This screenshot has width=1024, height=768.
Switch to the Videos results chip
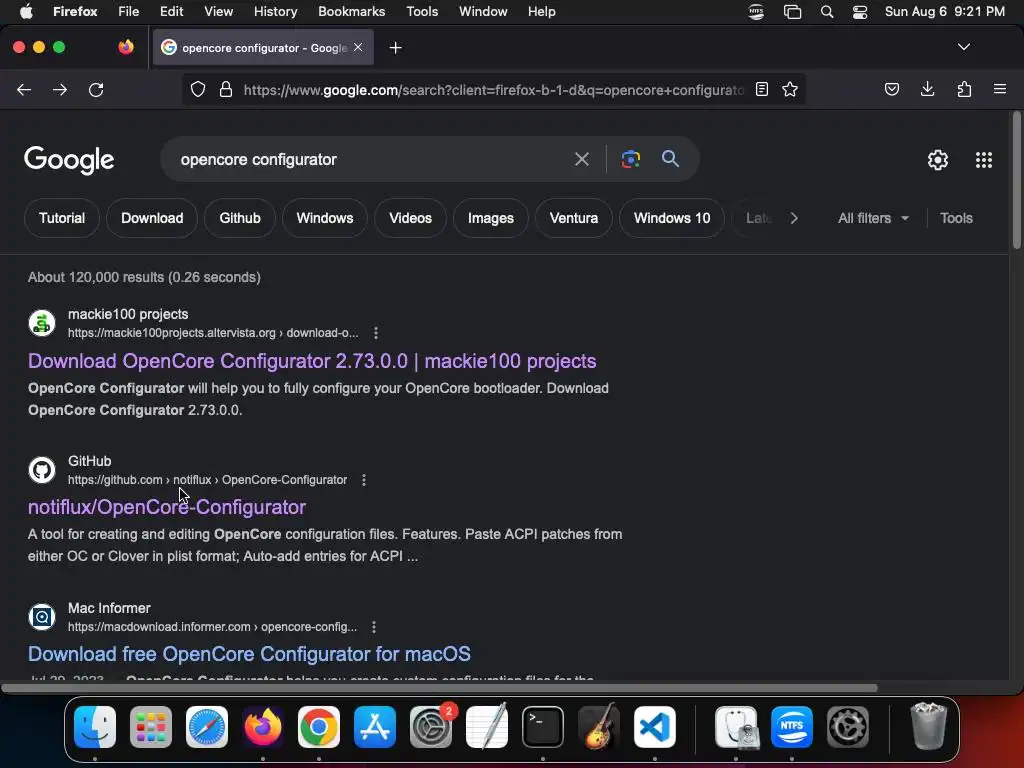[x=410, y=218]
